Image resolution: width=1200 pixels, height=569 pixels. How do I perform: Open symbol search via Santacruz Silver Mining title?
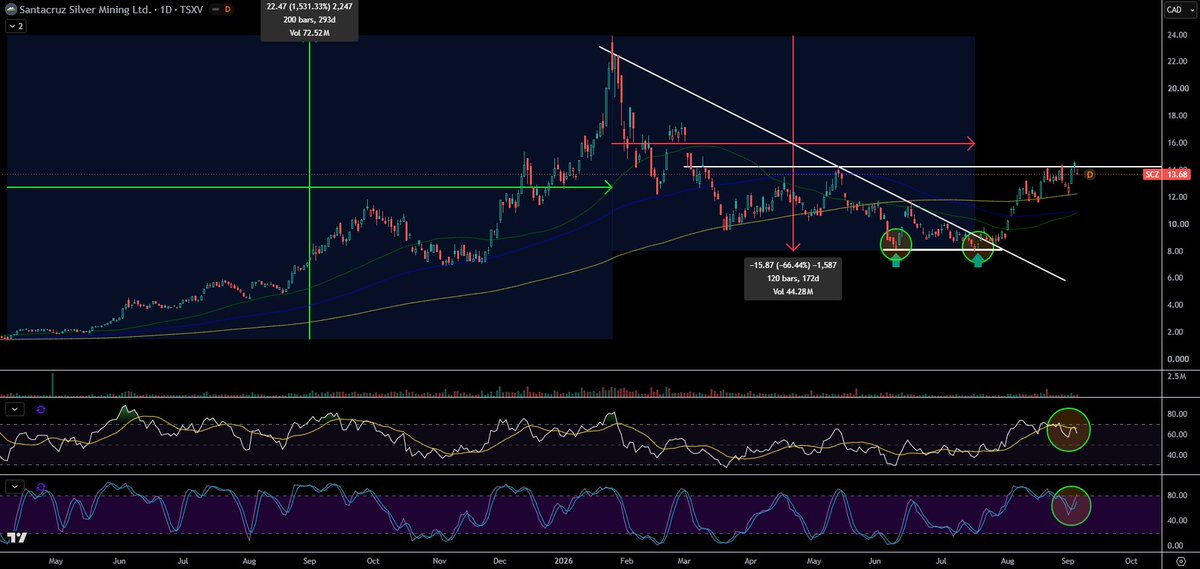tap(83, 9)
